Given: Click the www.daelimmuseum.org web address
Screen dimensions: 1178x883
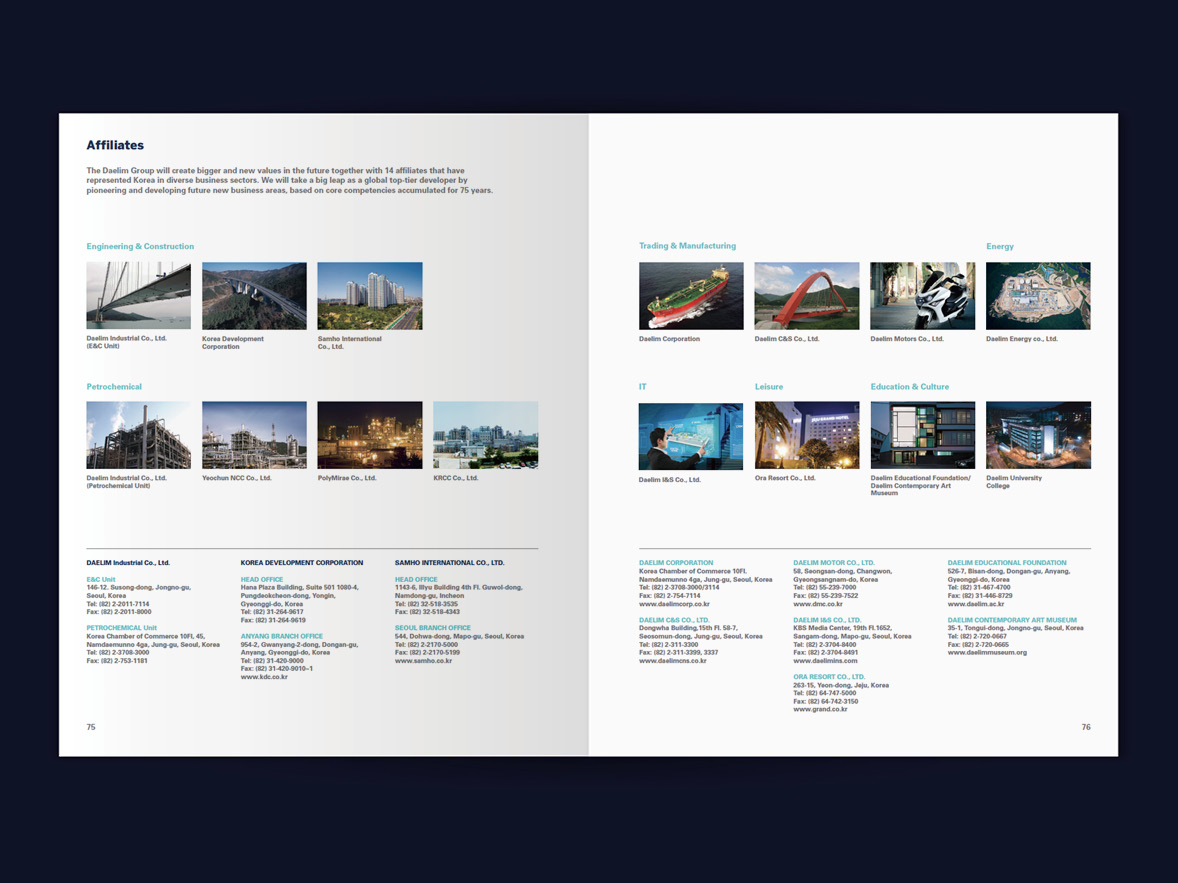Looking at the screenshot, I should pos(986,652).
